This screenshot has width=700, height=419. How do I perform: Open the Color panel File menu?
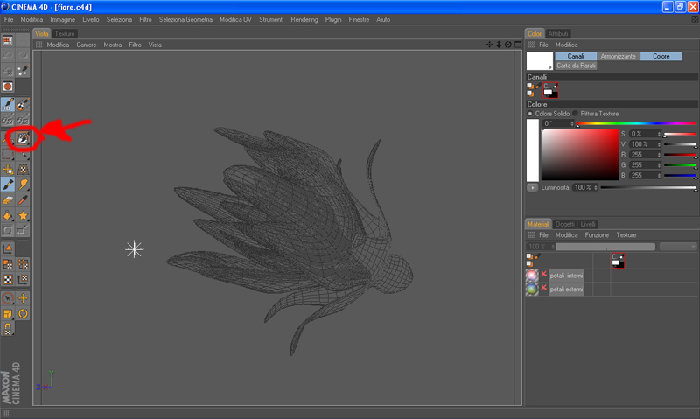pos(544,45)
